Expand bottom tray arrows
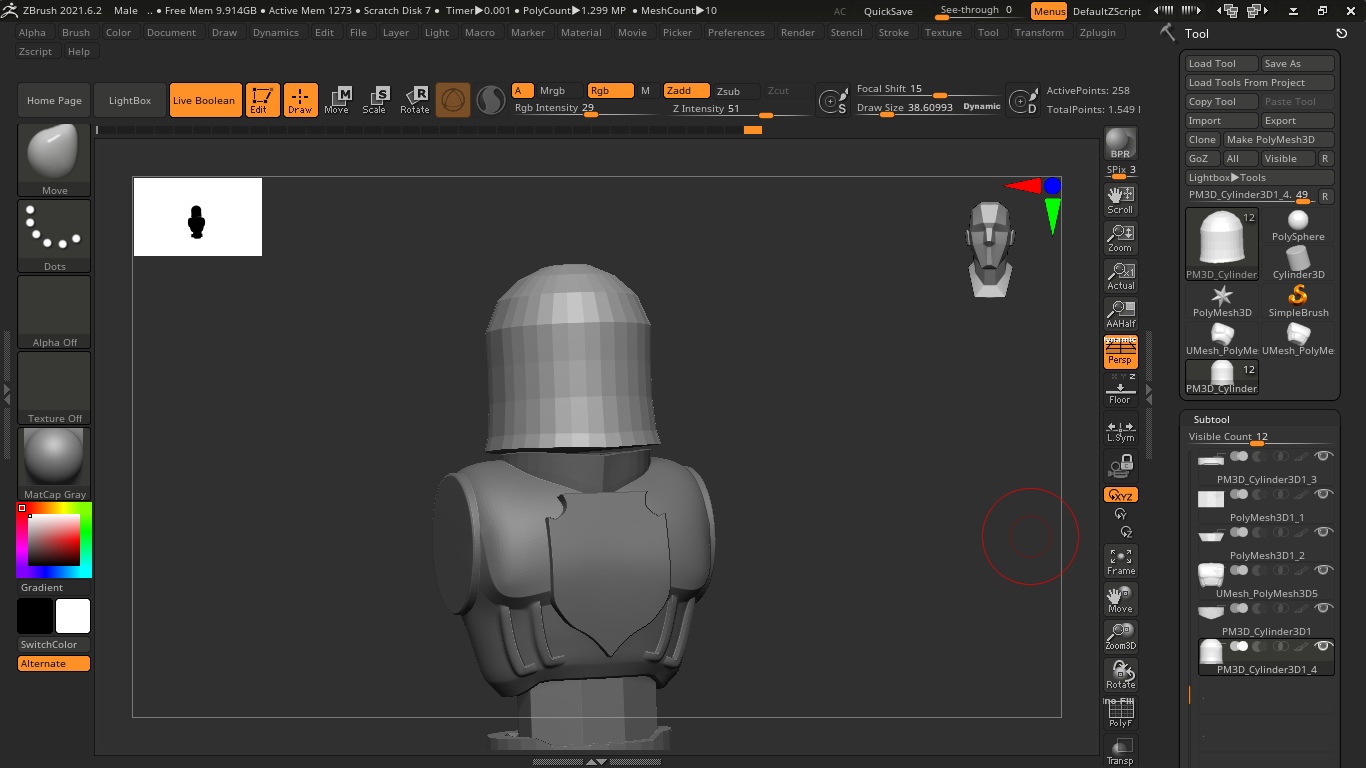Viewport: 1366px width, 768px height. (x=595, y=762)
